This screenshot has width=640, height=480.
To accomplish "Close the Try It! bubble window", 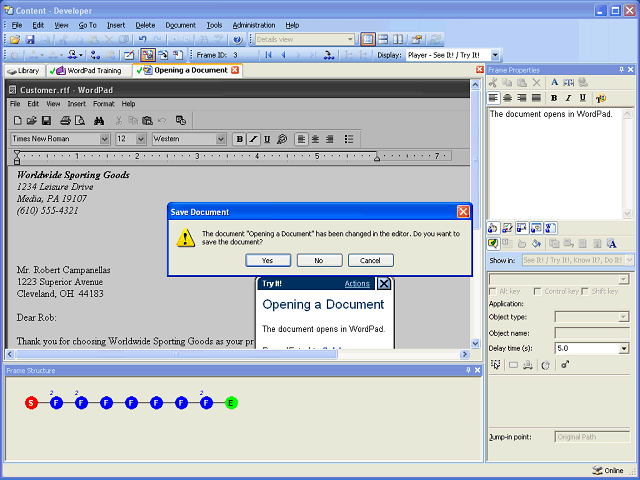I will coord(384,284).
